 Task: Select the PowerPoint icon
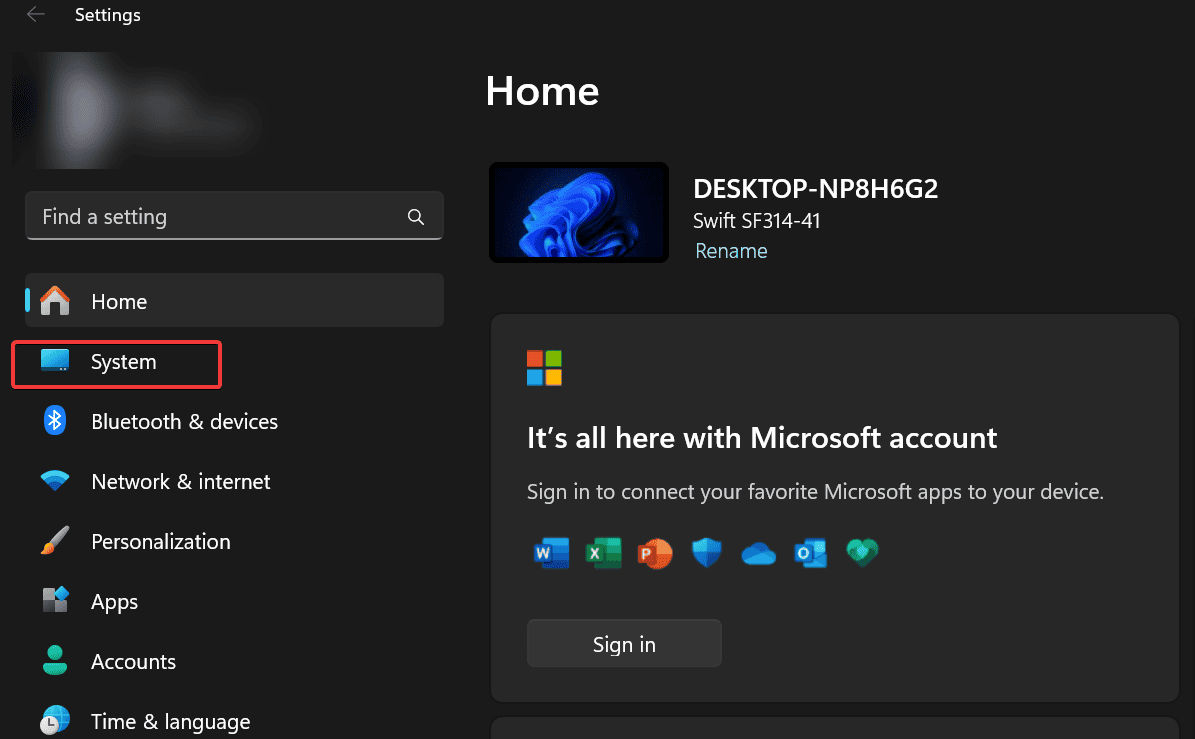tap(655, 552)
